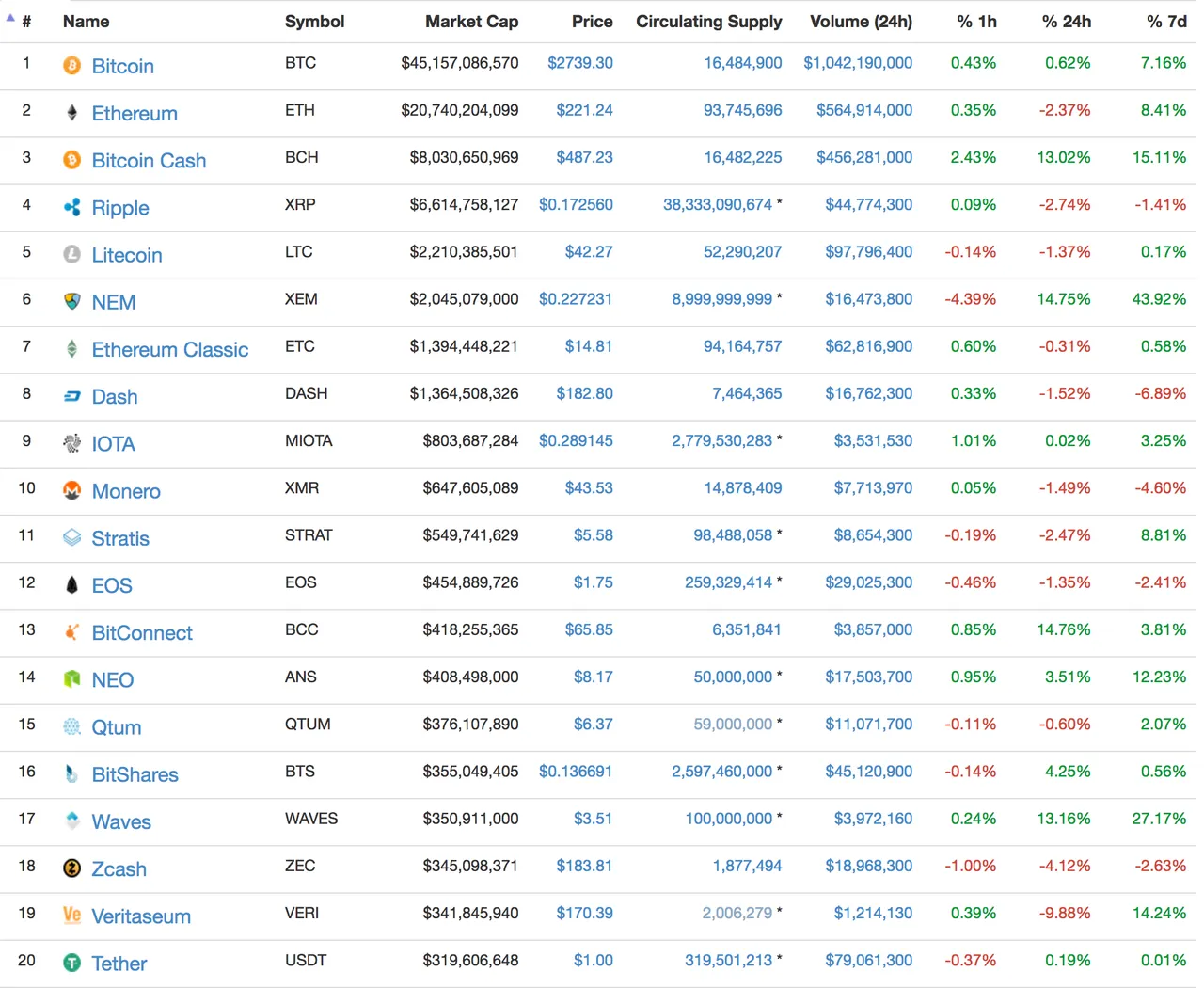Sort by % 1h column header

click(976, 22)
